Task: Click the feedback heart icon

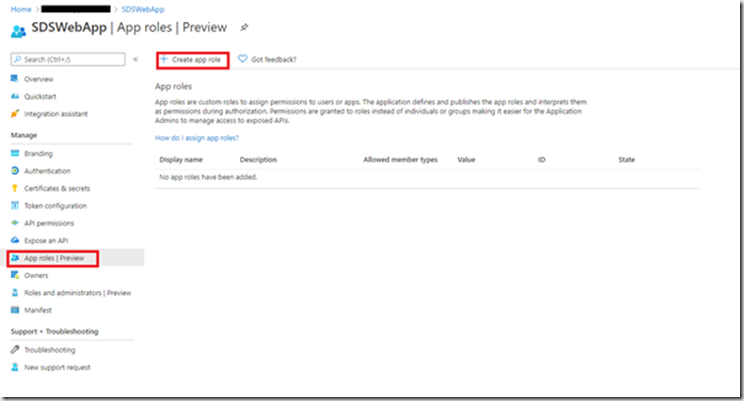Action: (x=242, y=59)
